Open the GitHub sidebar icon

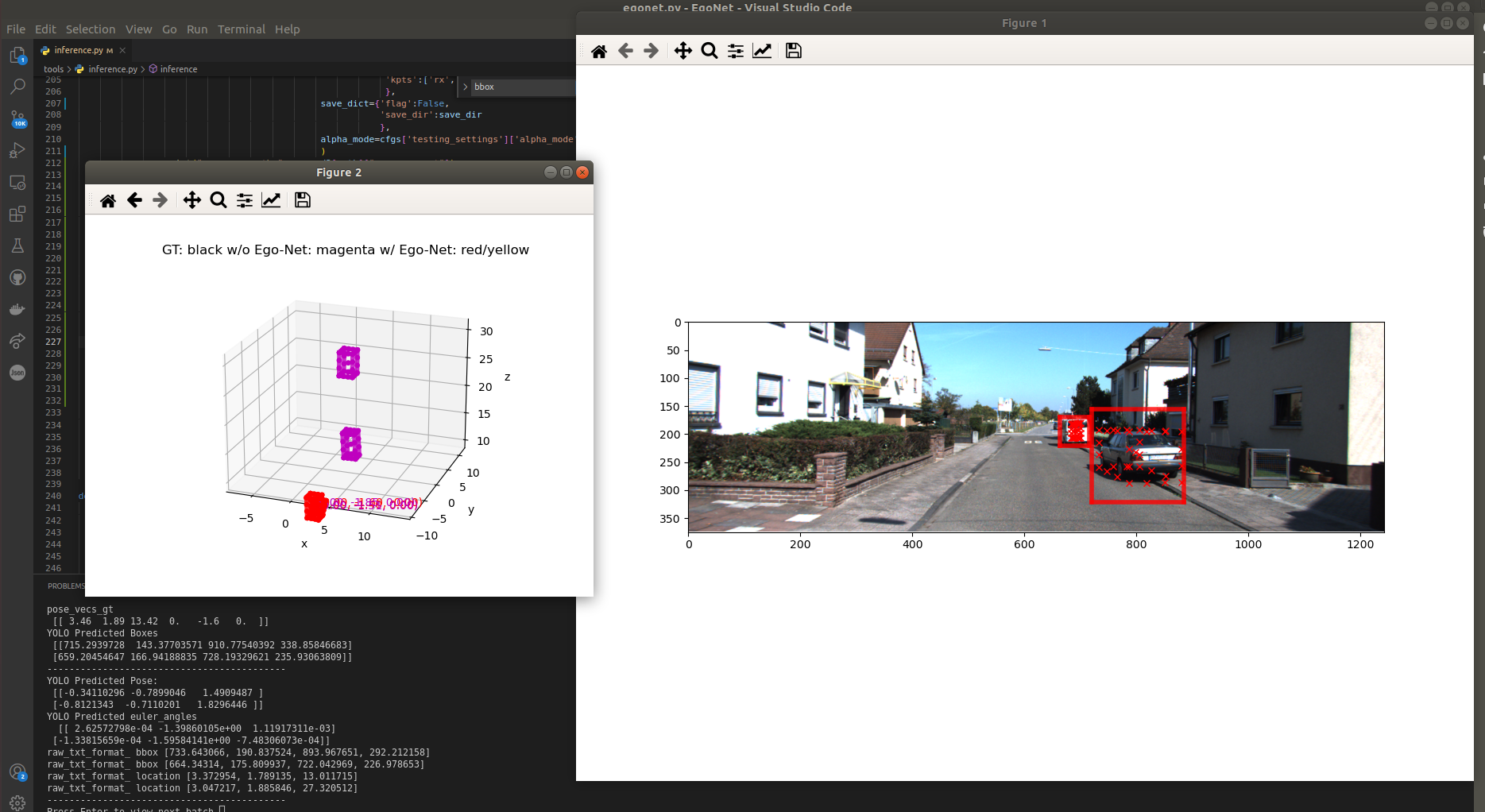click(x=17, y=277)
